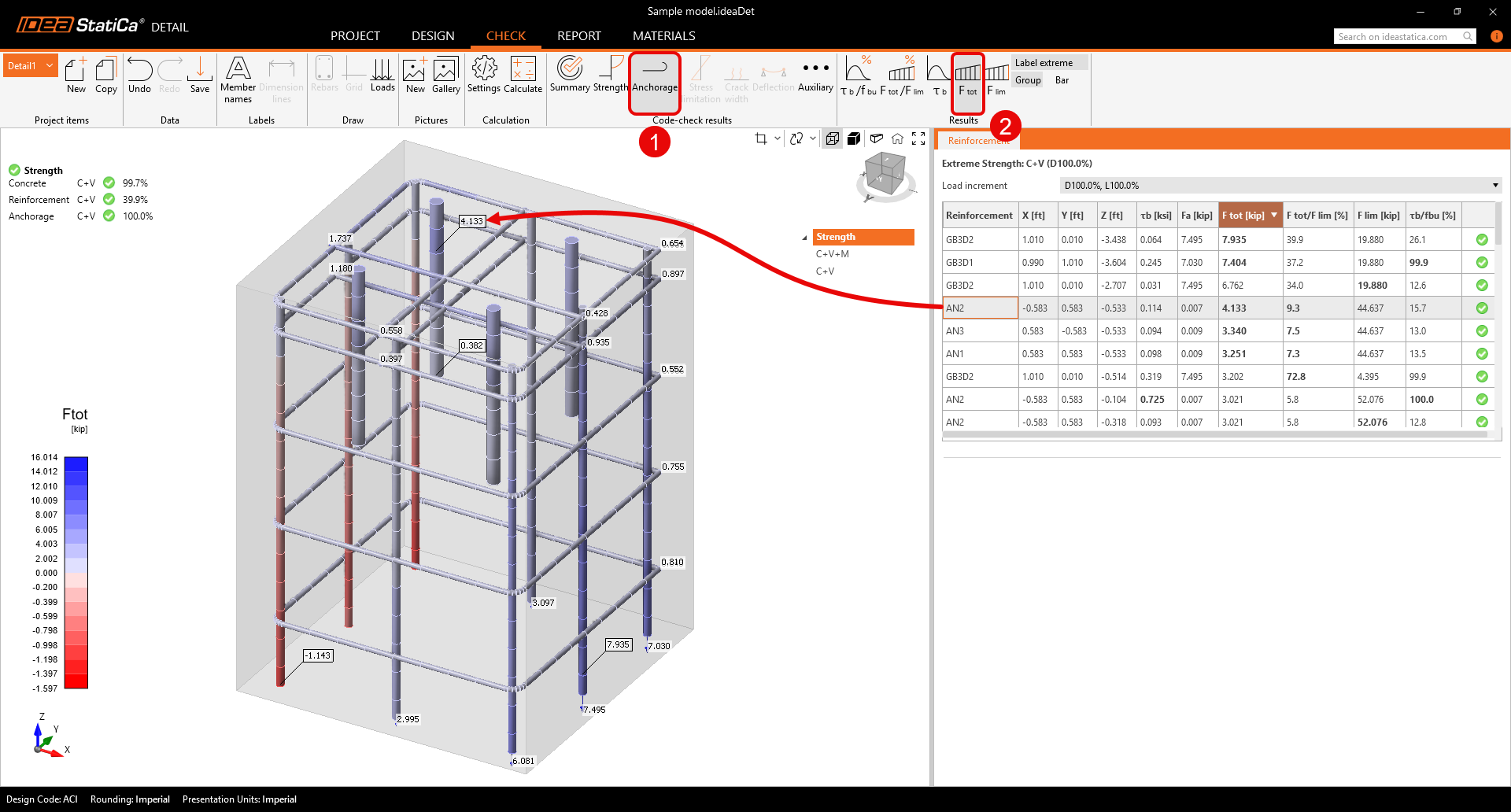The width and height of the screenshot is (1511, 812).
Task: Open the REPORT ribbon tab
Action: (579, 36)
